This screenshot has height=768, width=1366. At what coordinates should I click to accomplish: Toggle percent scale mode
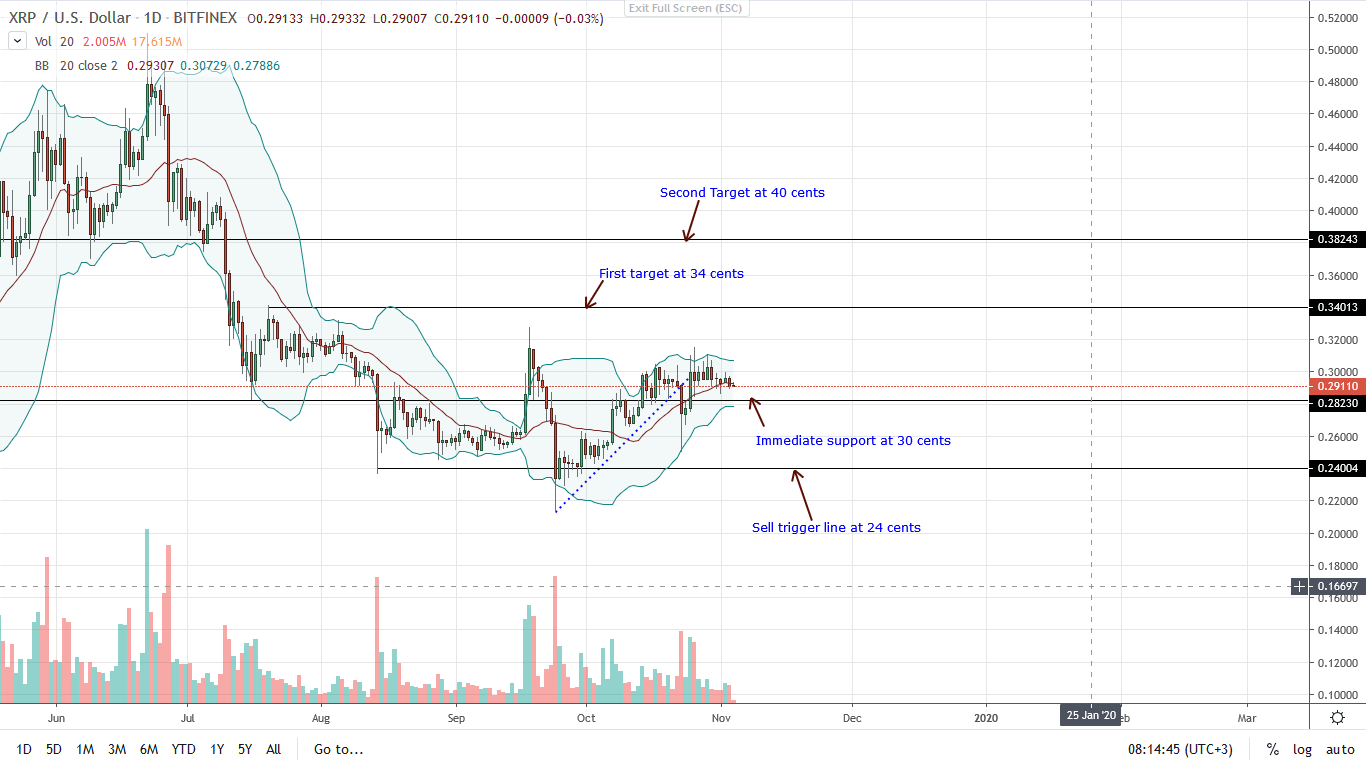(1273, 749)
